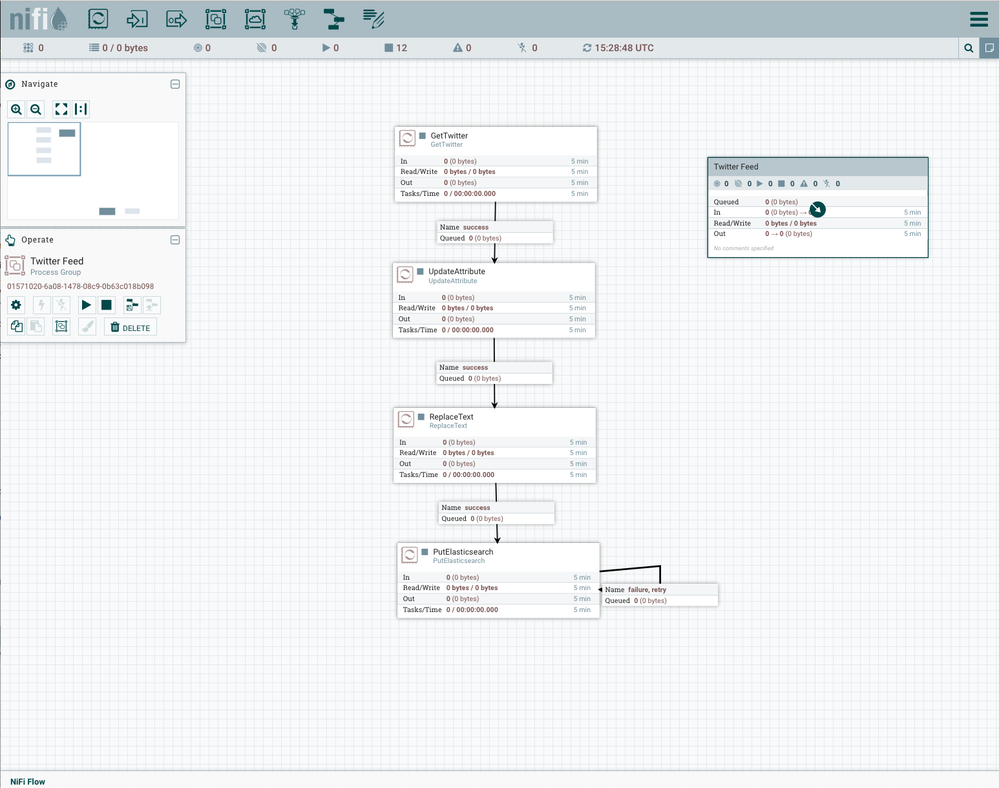
Task: Click the Processor icon in the top toolbar
Action: [x=97, y=18]
